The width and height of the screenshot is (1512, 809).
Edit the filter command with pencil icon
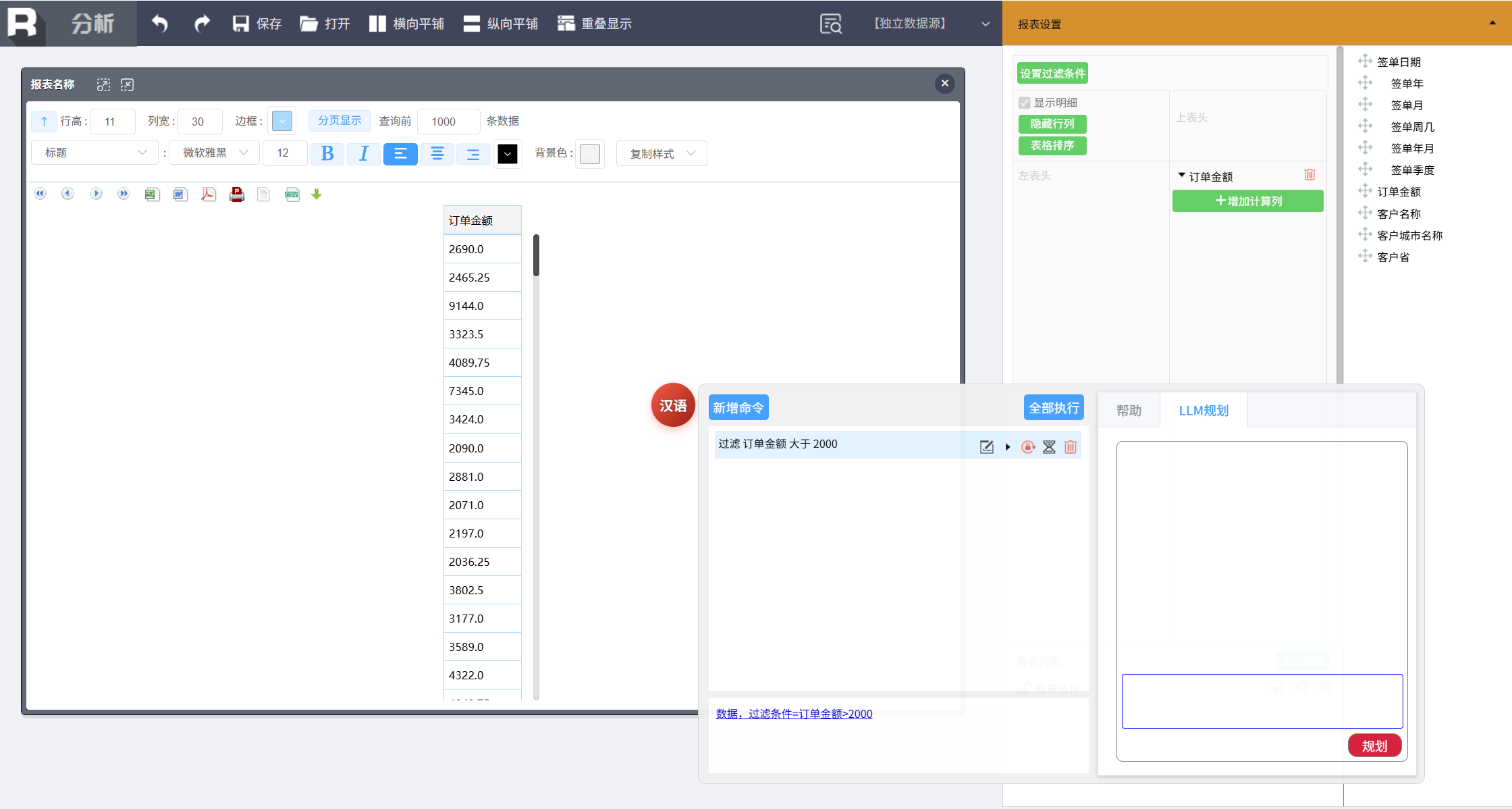(x=986, y=447)
